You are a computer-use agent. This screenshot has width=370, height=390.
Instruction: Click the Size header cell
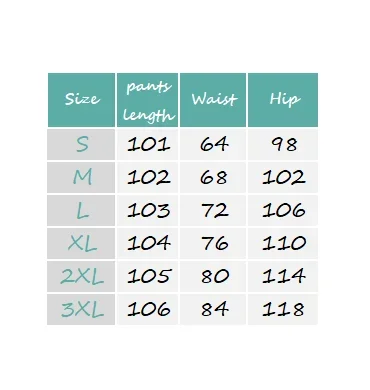coord(81,100)
